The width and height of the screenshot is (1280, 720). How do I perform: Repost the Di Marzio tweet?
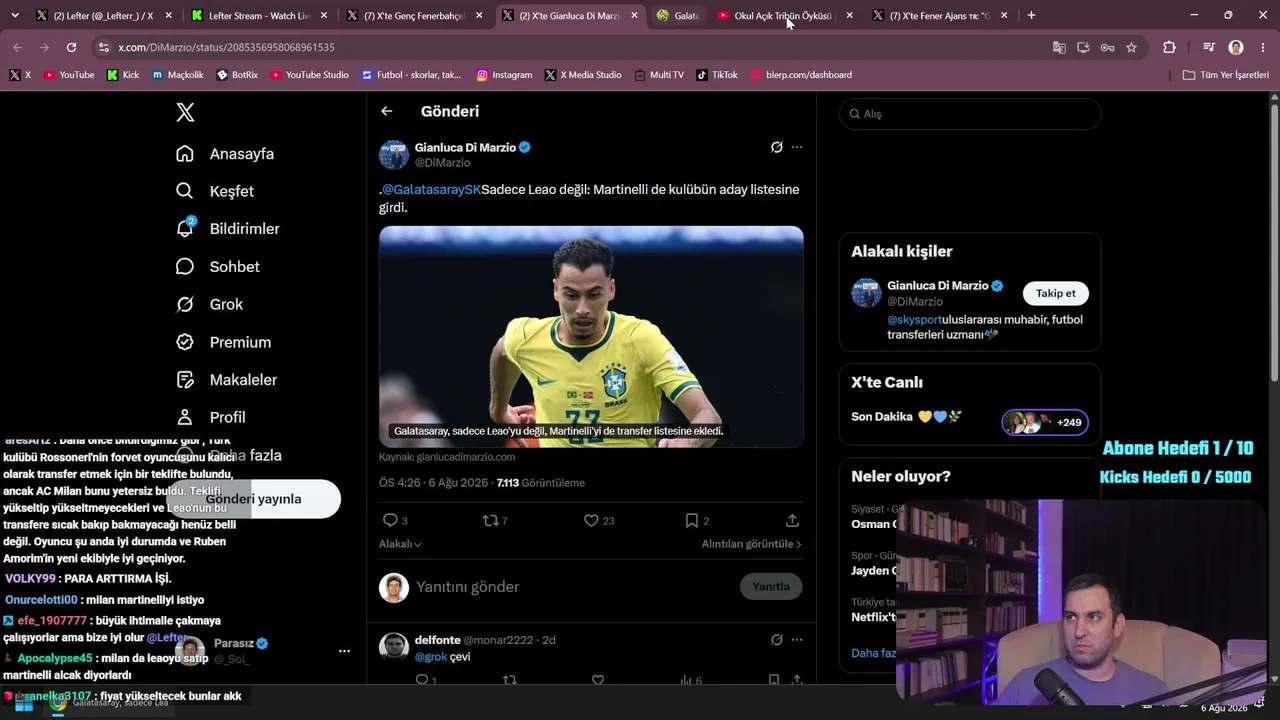coord(490,520)
